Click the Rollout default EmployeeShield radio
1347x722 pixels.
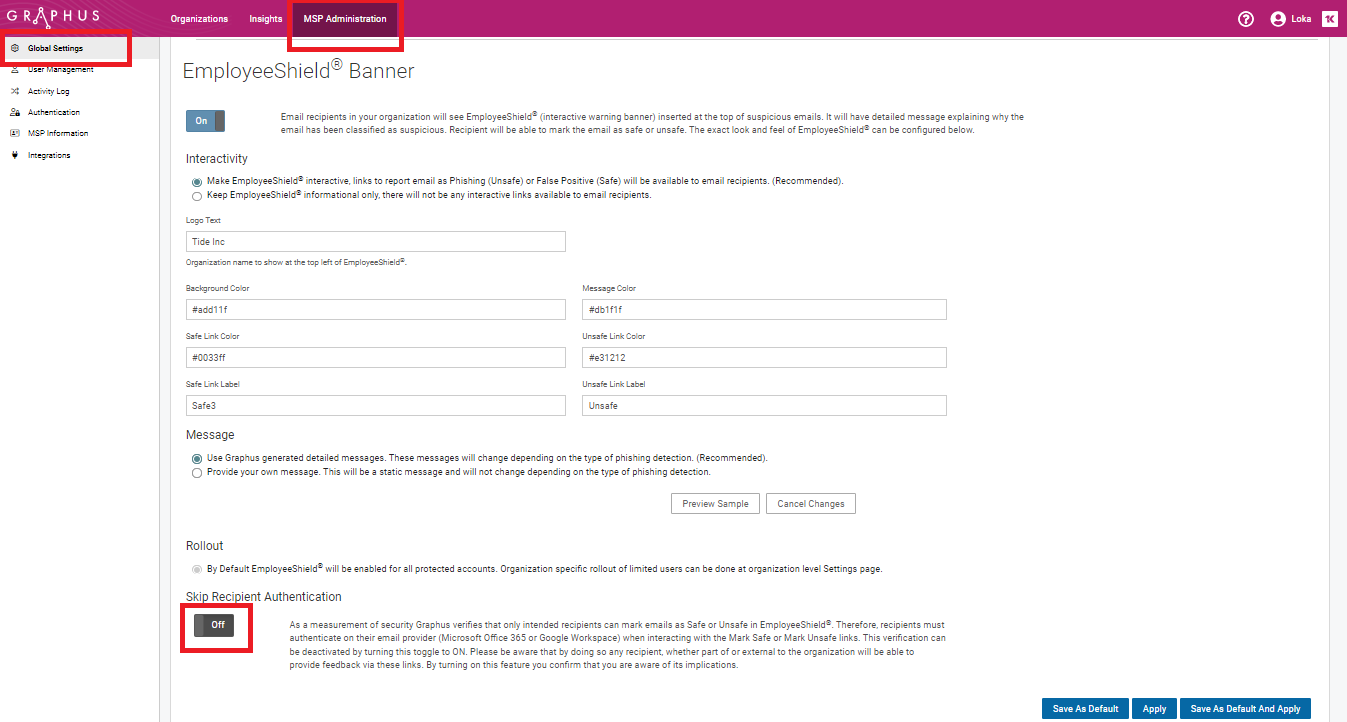(x=197, y=569)
